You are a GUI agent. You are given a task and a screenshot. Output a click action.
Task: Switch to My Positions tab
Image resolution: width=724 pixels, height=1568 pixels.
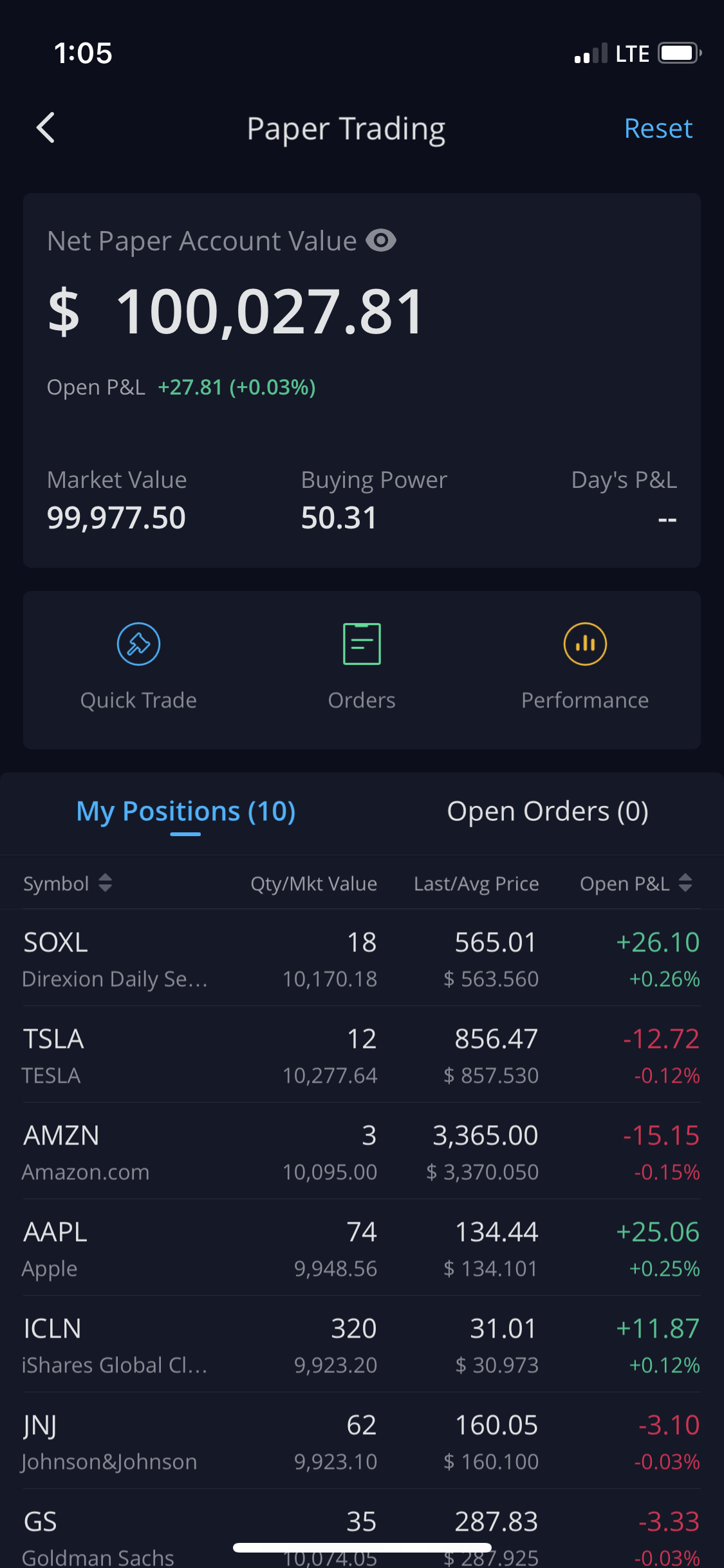[x=185, y=812]
